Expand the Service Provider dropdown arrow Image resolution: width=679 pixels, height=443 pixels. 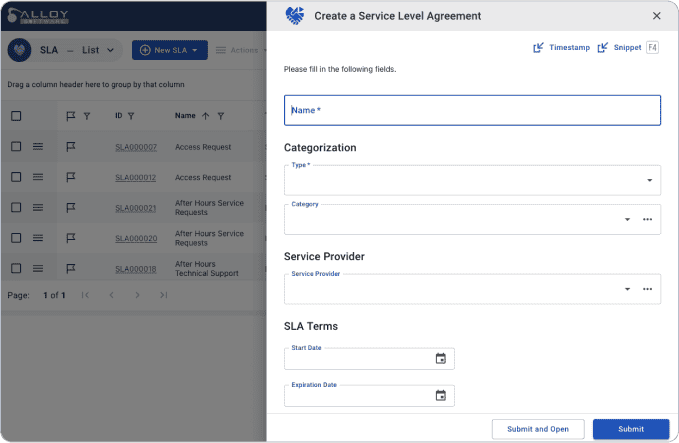point(627,289)
